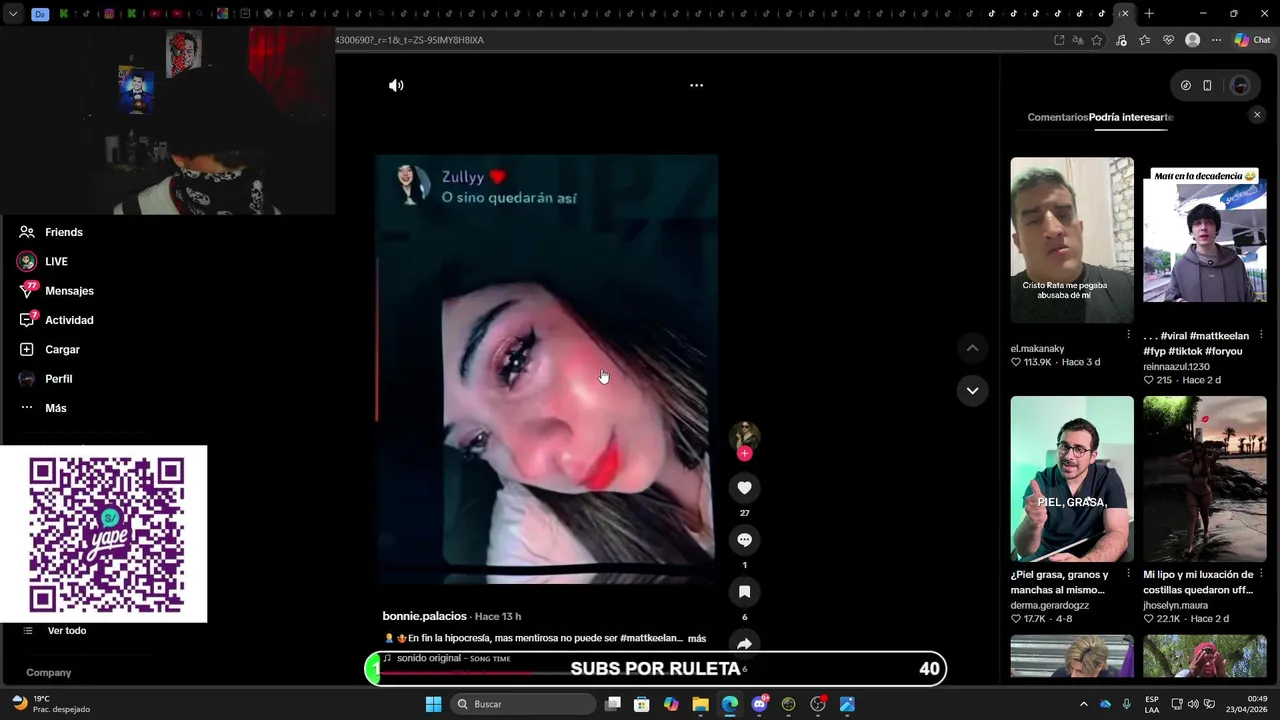Open options for el.makanaky video
1280x720 pixels.
1128,335
